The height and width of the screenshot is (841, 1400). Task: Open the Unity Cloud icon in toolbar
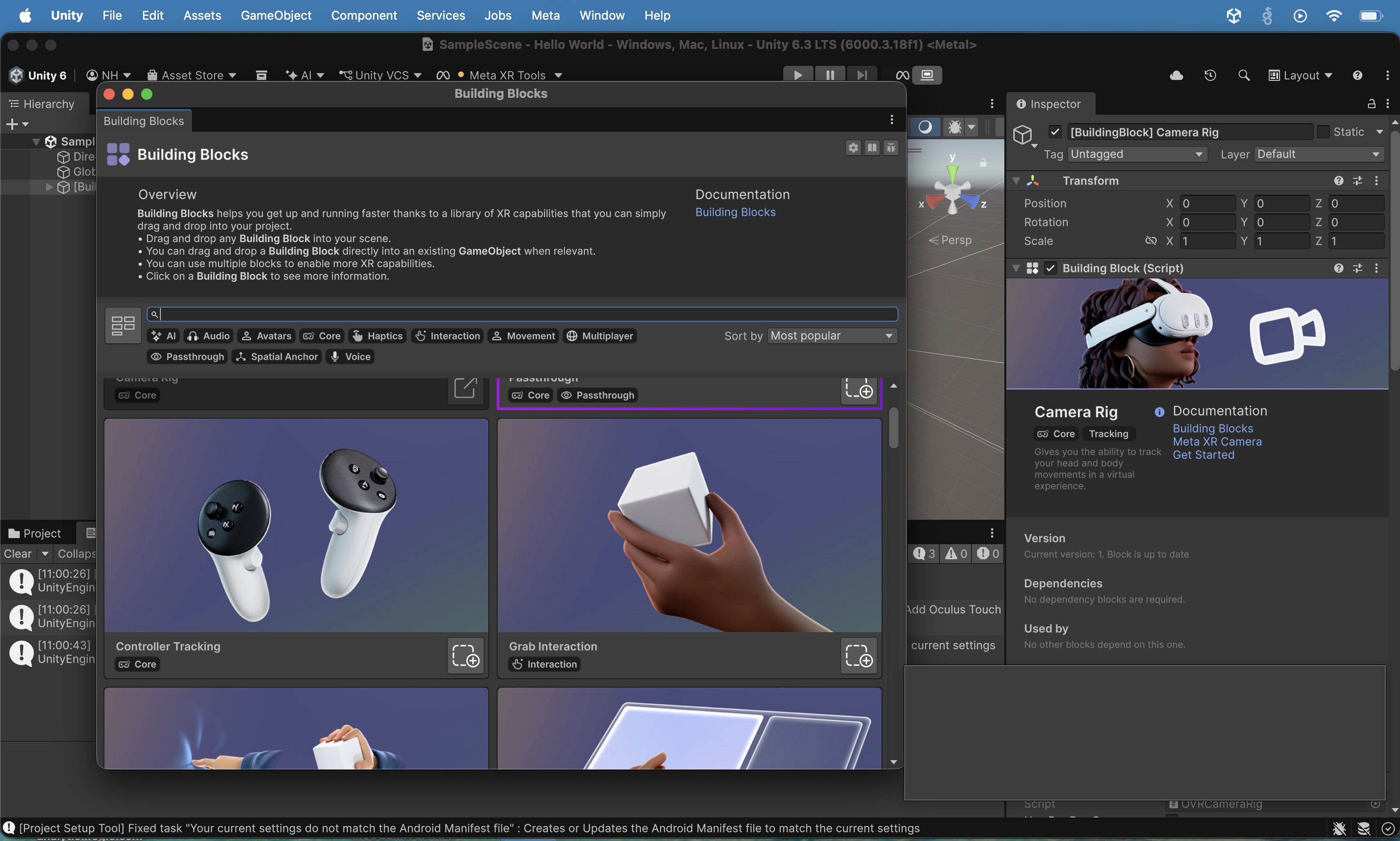(1177, 75)
